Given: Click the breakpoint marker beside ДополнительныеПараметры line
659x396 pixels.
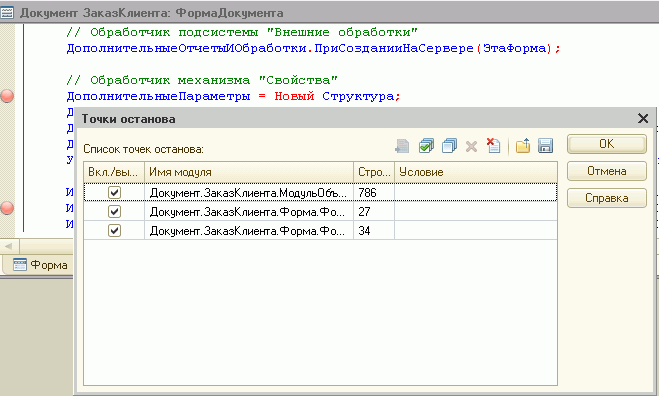Looking at the screenshot, I should click(7, 96).
